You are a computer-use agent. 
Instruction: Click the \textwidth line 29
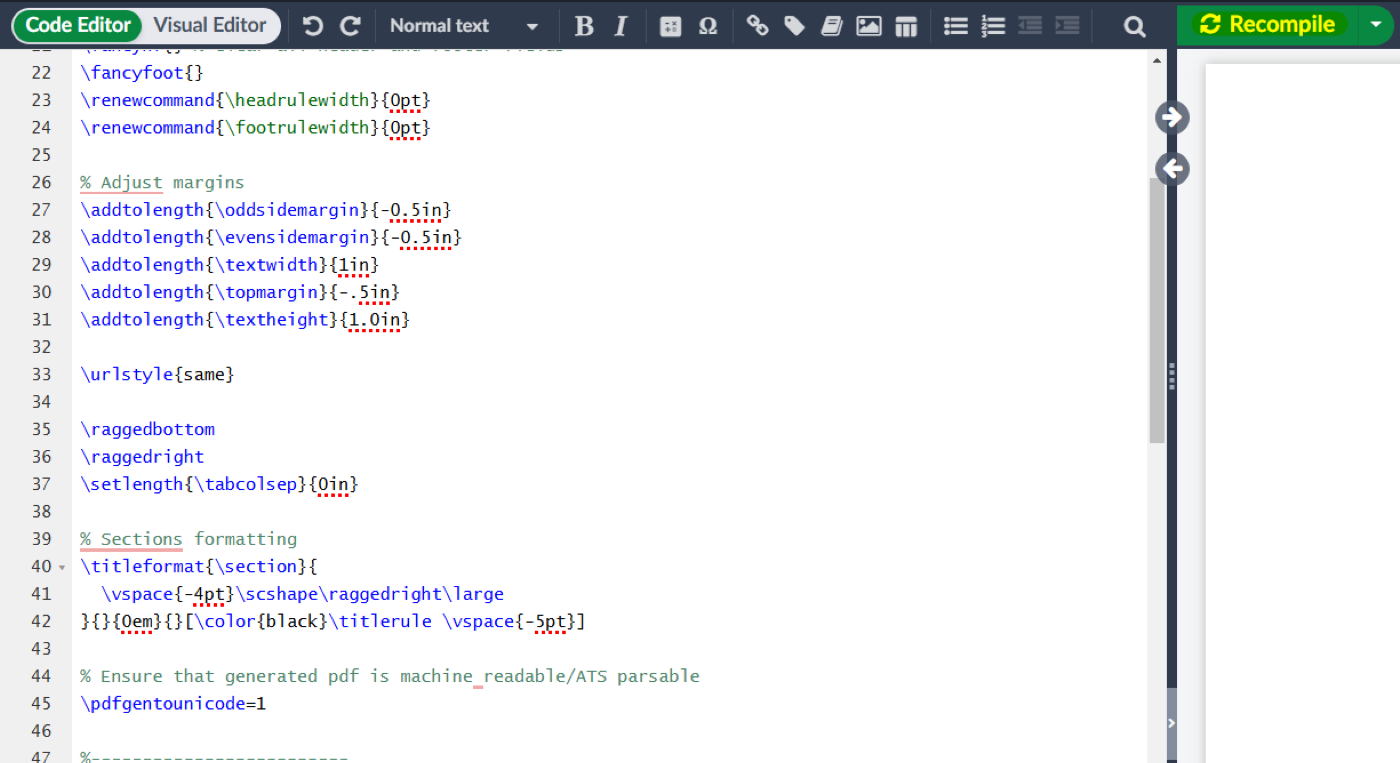pos(229,265)
